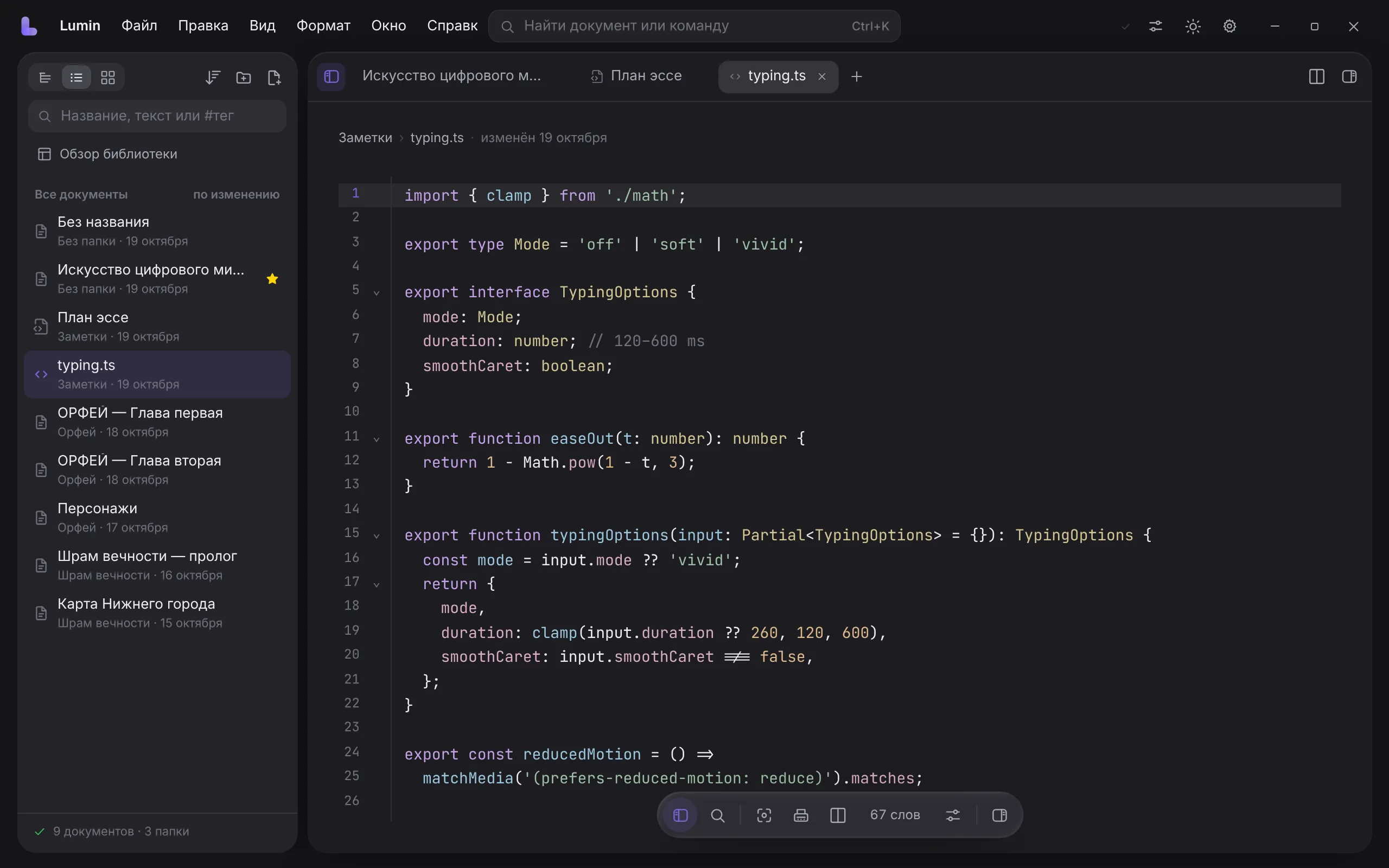Focus the command search field
Image resolution: width=1389 pixels, height=868 pixels.
(694, 26)
